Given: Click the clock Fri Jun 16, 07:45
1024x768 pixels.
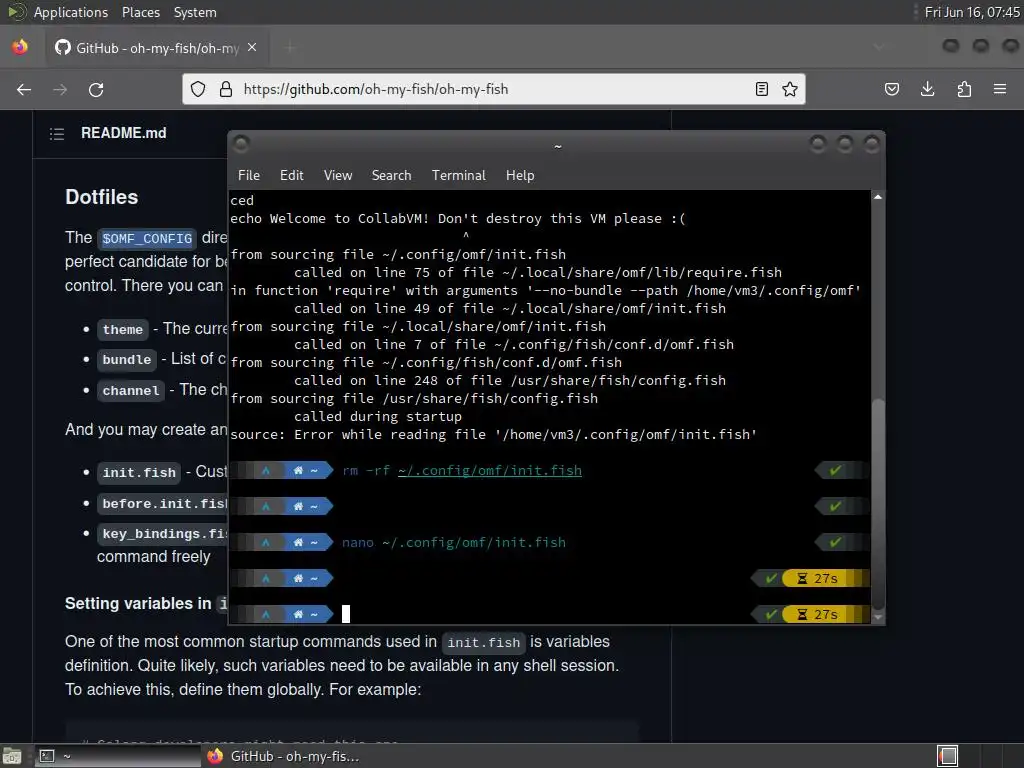Looking at the screenshot, I should pos(972,12).
